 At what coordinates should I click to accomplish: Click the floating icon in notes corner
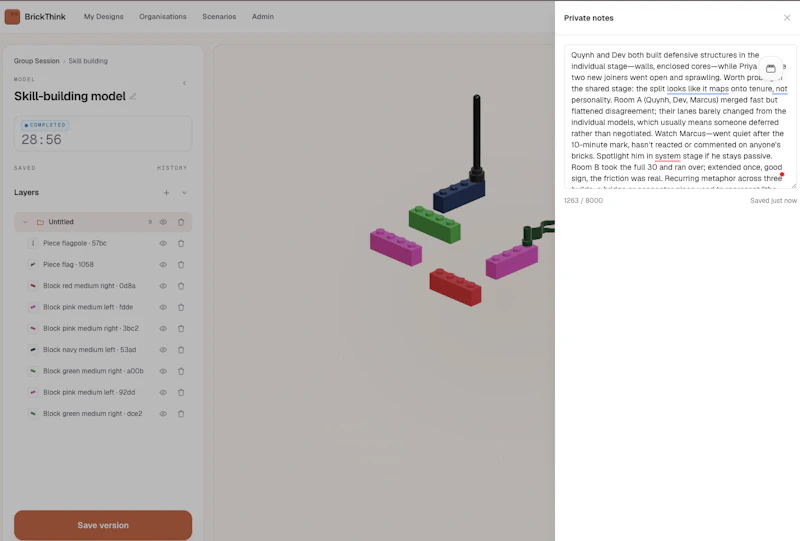click(x=770, y=68)
